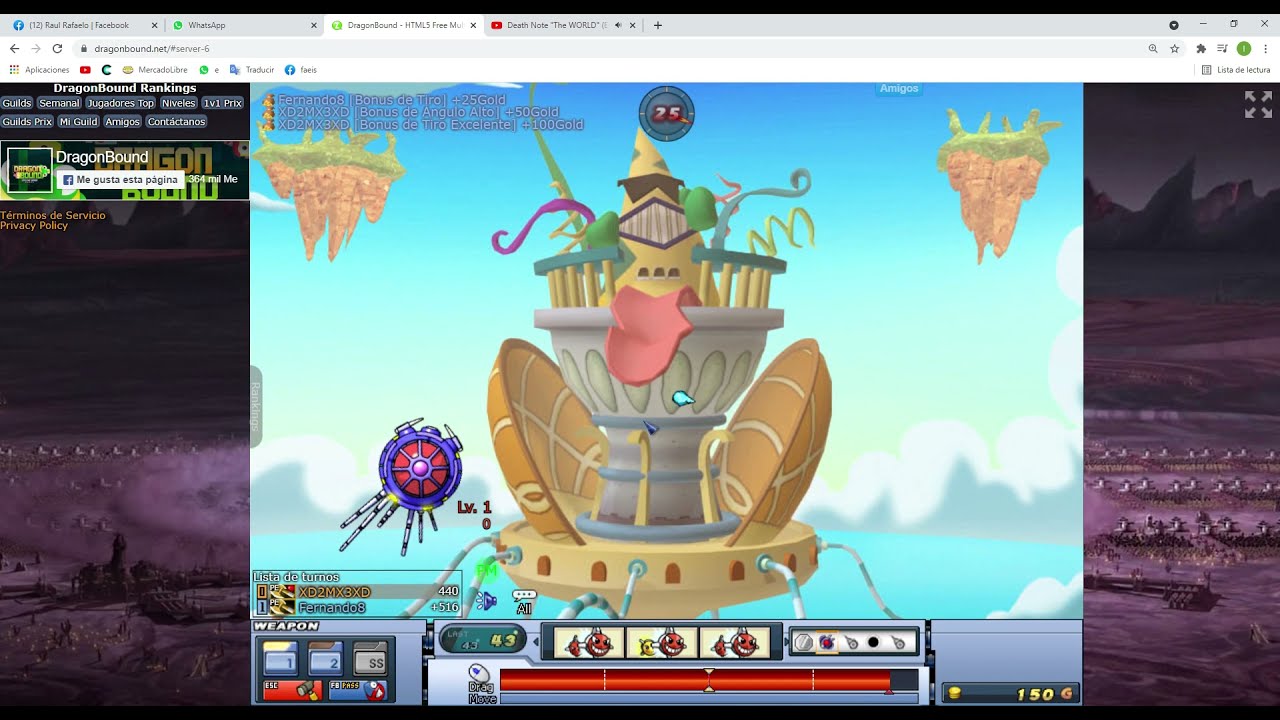The height and width of the screenshot is (720, 1280).
Task: Click the gold coin 150 G display
Action: 1010,694
